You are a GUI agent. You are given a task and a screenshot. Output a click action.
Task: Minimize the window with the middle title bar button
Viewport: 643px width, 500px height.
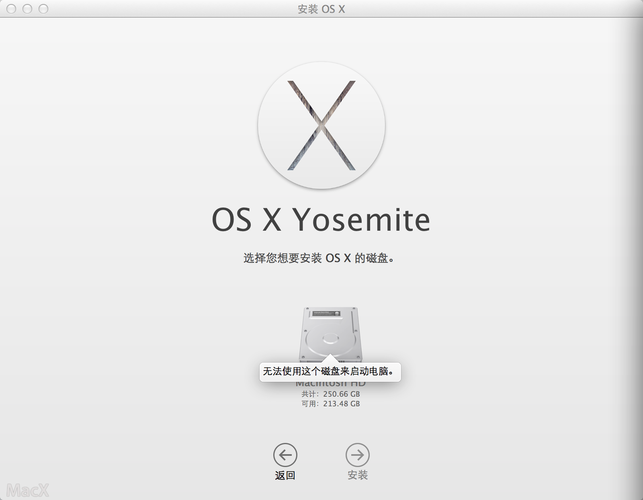point(27,9)
